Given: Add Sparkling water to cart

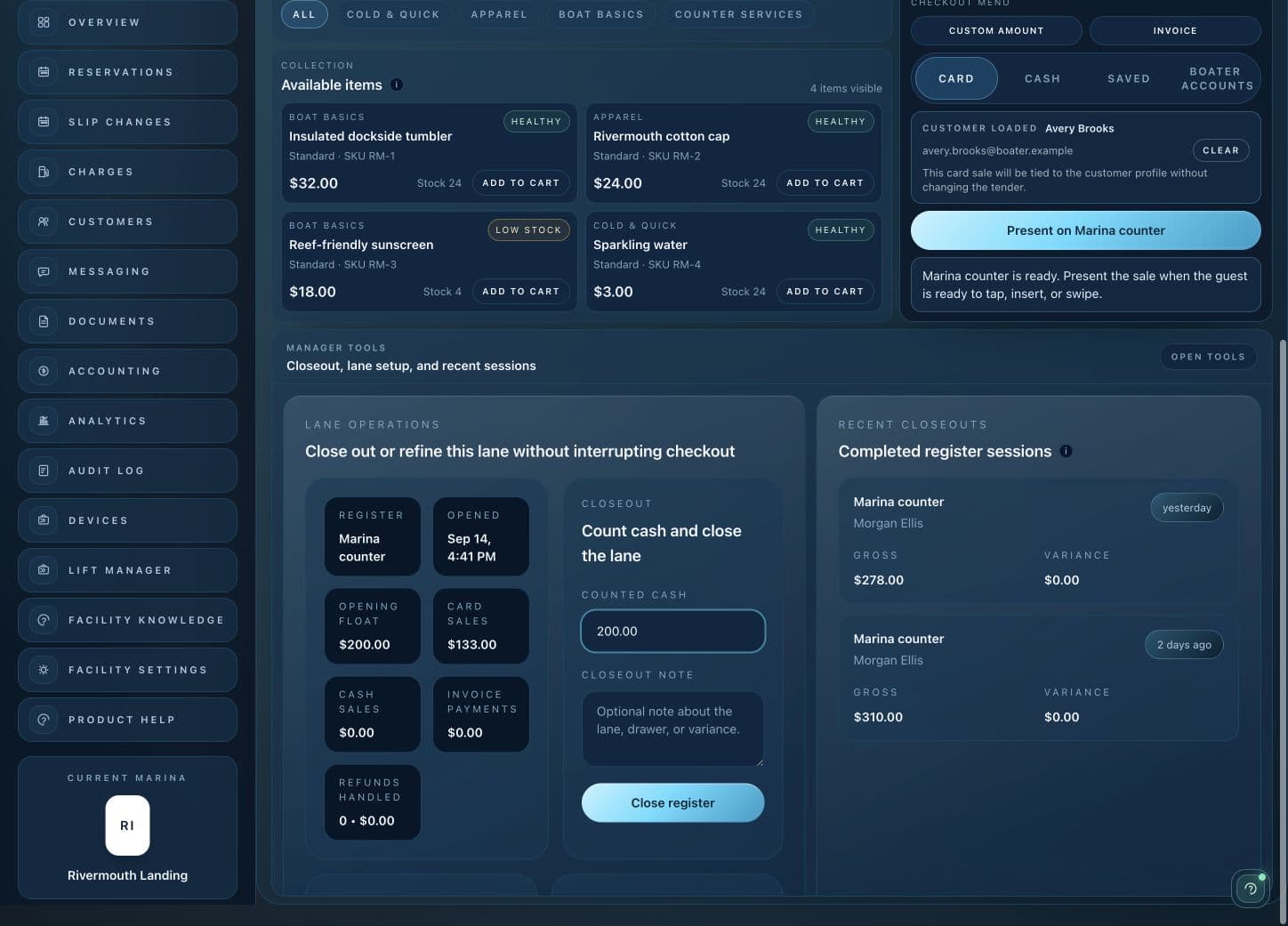Looking at the screenshot, I should 825,291.
